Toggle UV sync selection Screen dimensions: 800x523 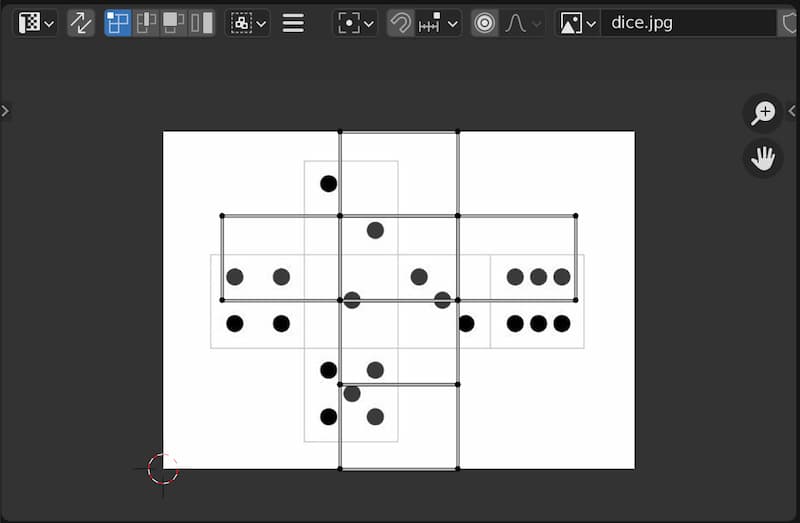81,23
